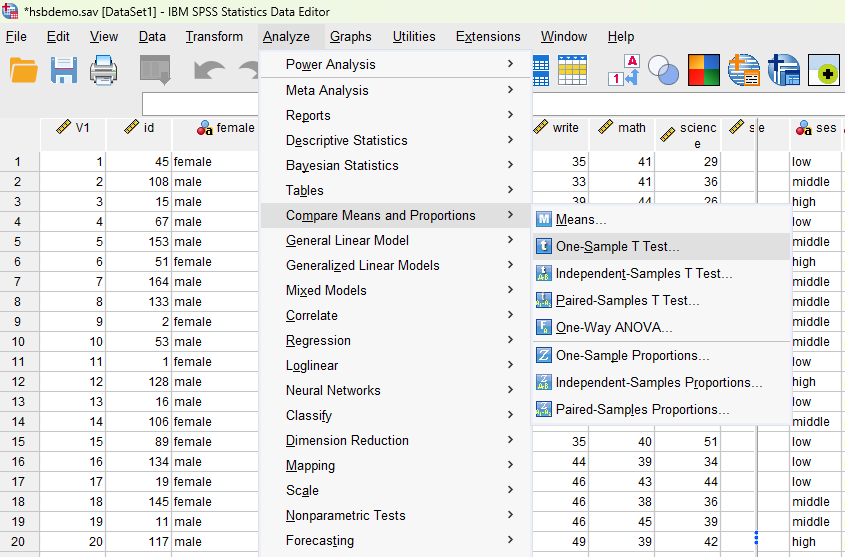845x557 pixels.
Task: Click the yellow grid toolbar icon
Action: point(572,70)
